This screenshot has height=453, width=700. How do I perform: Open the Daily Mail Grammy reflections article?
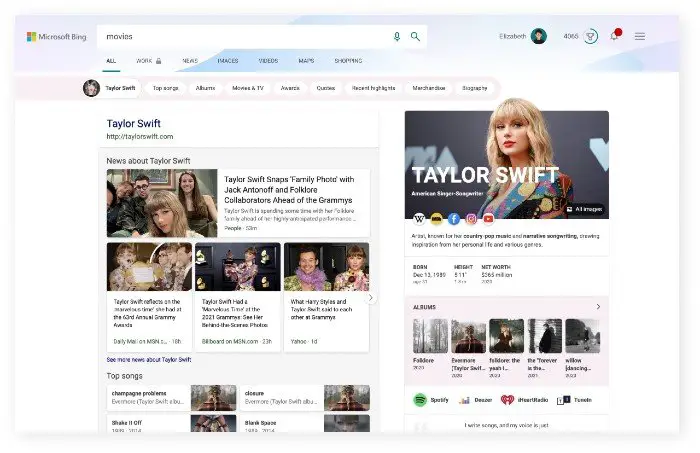pos(149,297)
